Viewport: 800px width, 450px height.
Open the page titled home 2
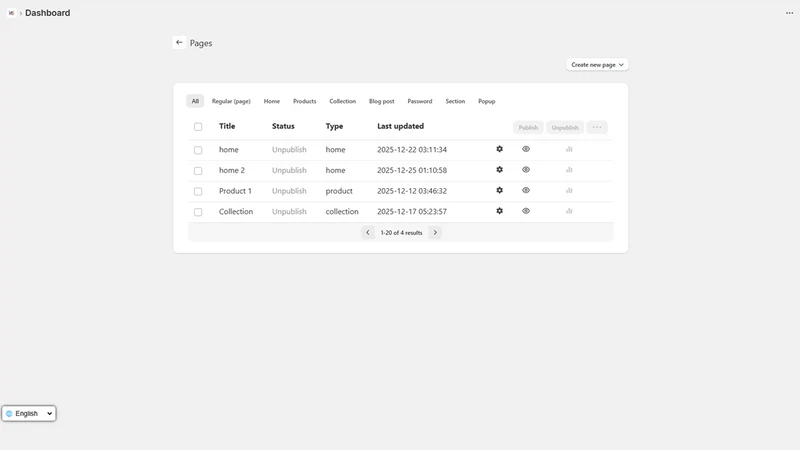[232, 170]
